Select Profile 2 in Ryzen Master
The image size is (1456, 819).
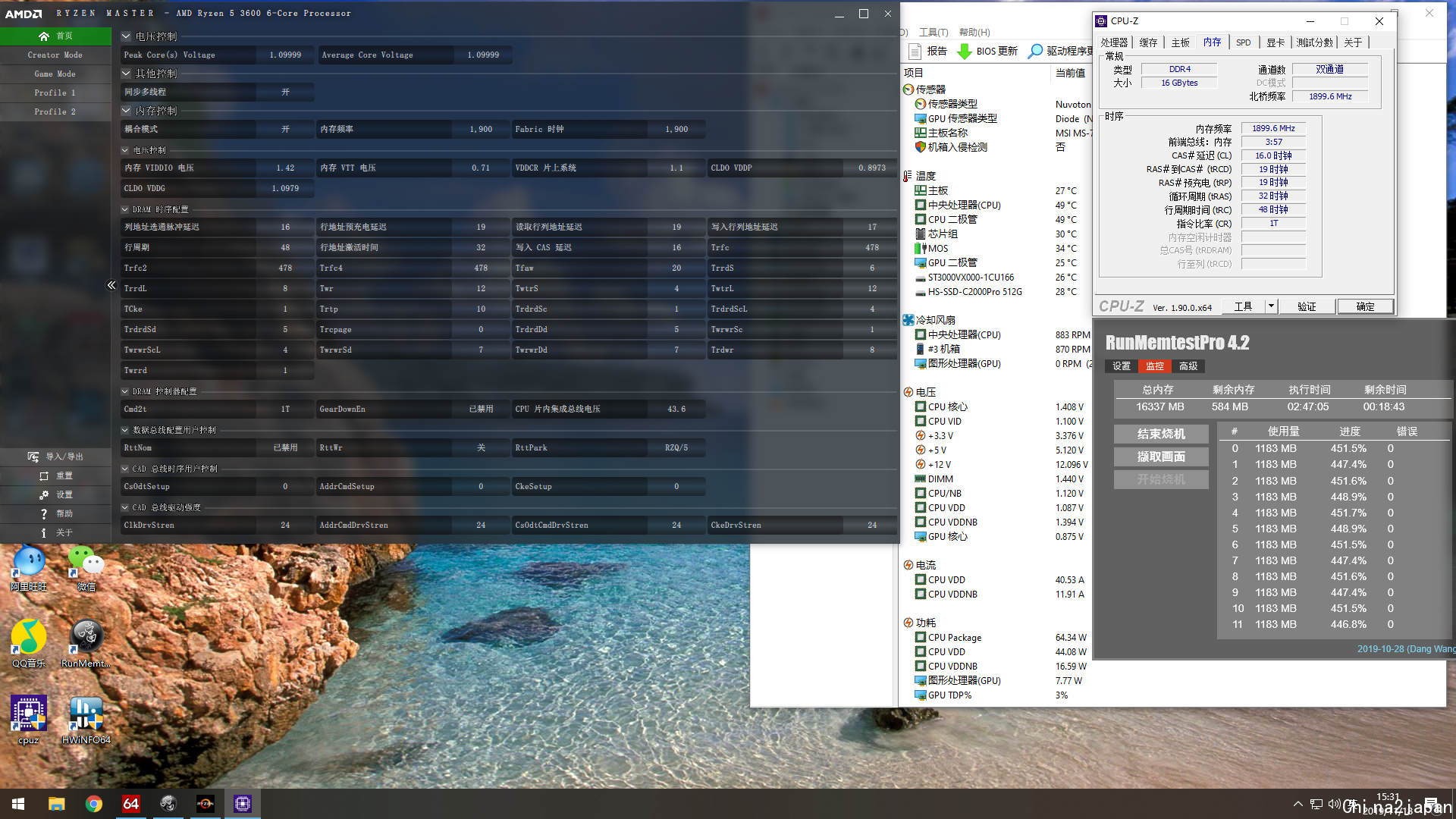click(x=55, y=111)
